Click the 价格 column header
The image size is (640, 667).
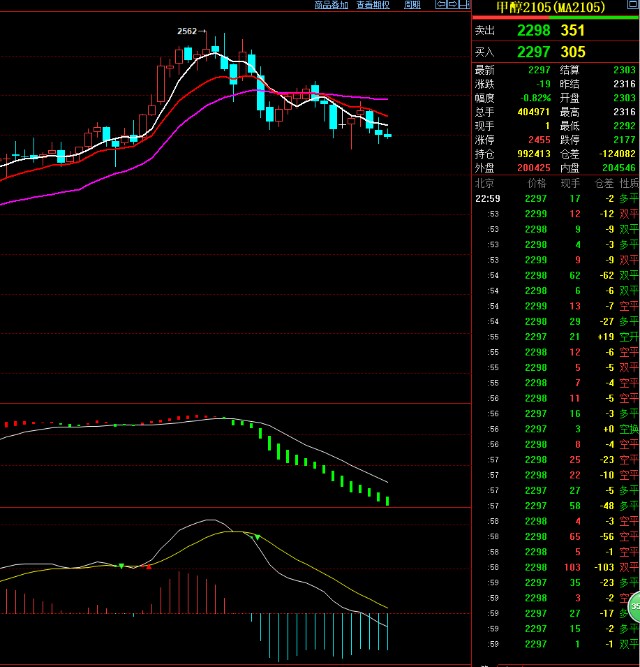(x=536, y=184)
